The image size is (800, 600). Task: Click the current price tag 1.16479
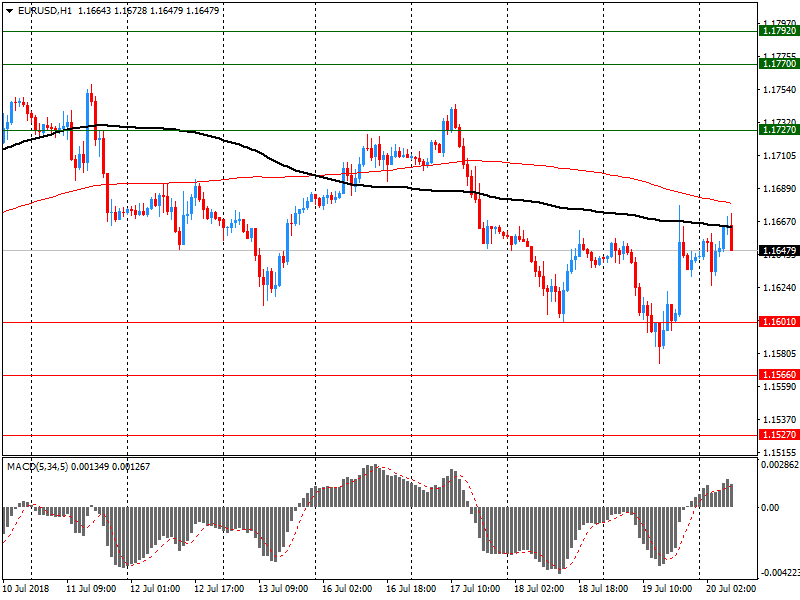click(x=779, y=251)
